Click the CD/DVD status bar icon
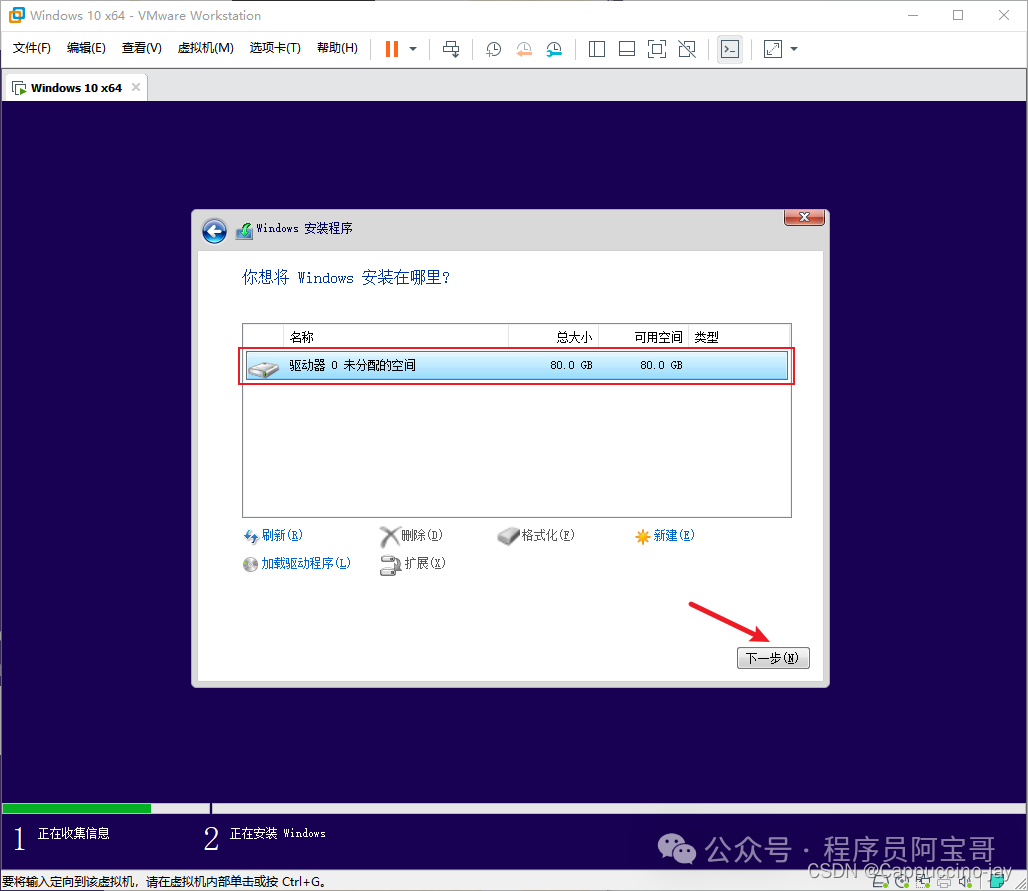1028x891 pixels. pos(902,882)
